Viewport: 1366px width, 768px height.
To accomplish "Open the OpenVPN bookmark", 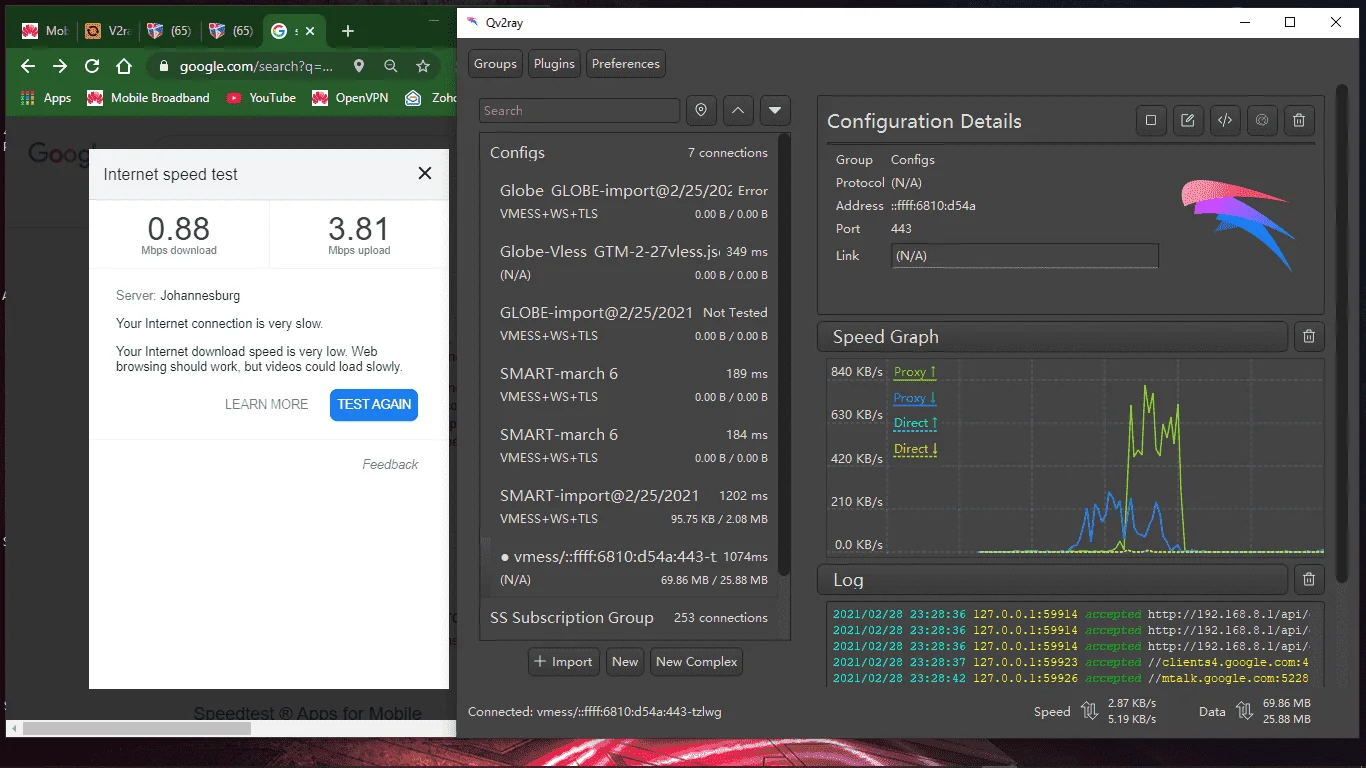I will (x=350, y=98).
